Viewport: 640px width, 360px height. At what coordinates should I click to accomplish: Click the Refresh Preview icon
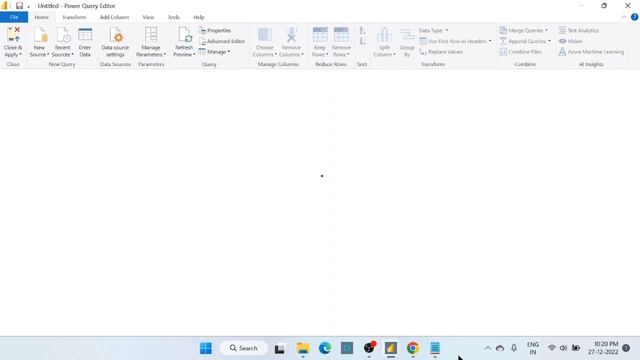coord(184,35)
